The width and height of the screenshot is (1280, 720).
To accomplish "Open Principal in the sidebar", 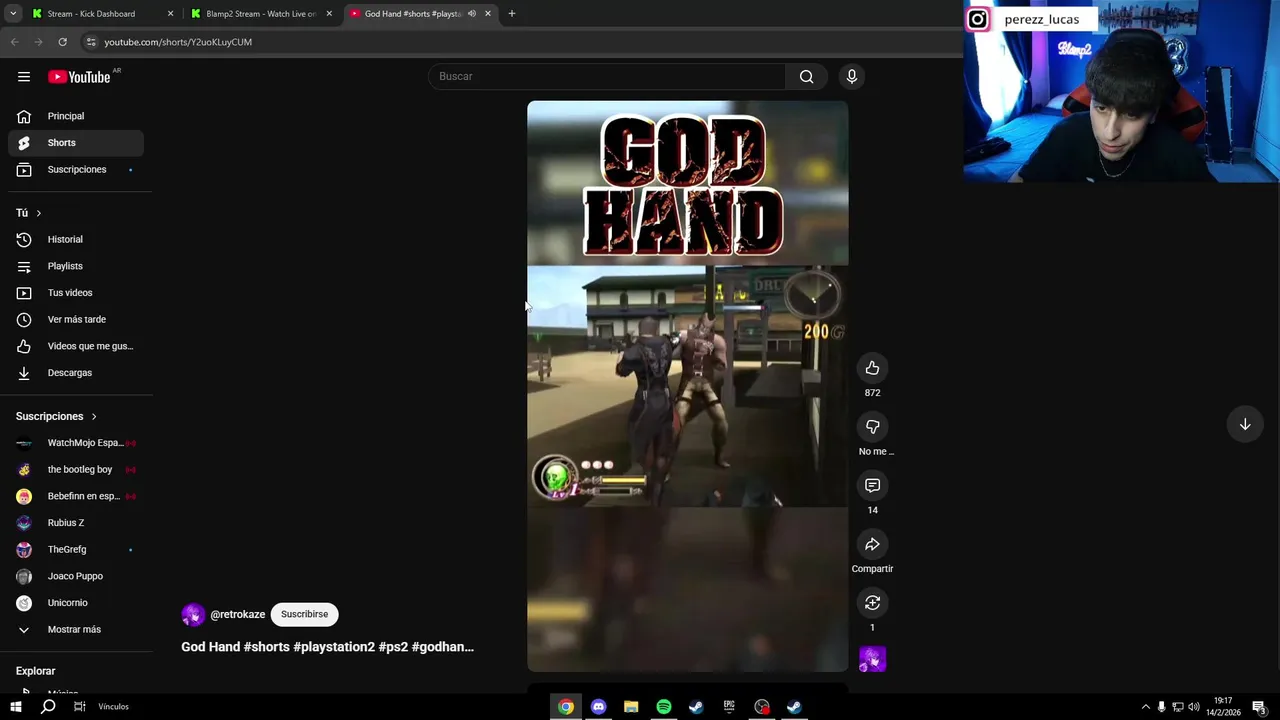I will click(x=76, y=116).
